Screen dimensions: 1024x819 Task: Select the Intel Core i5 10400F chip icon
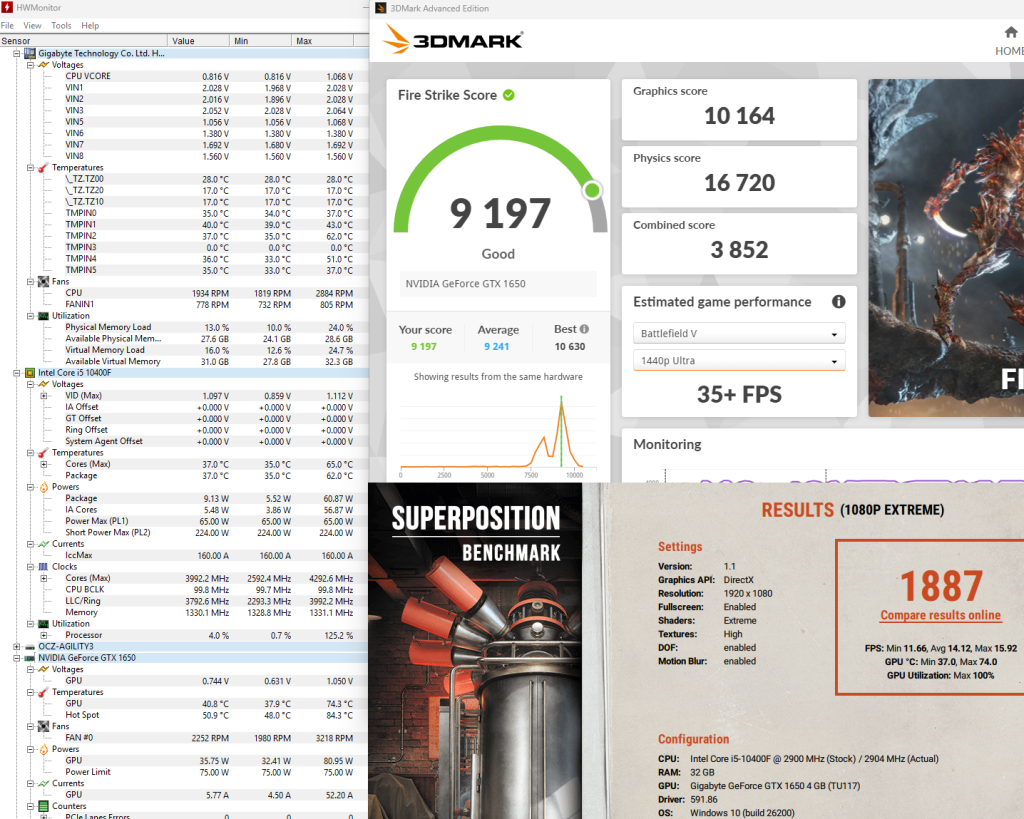tap(29, 373)
